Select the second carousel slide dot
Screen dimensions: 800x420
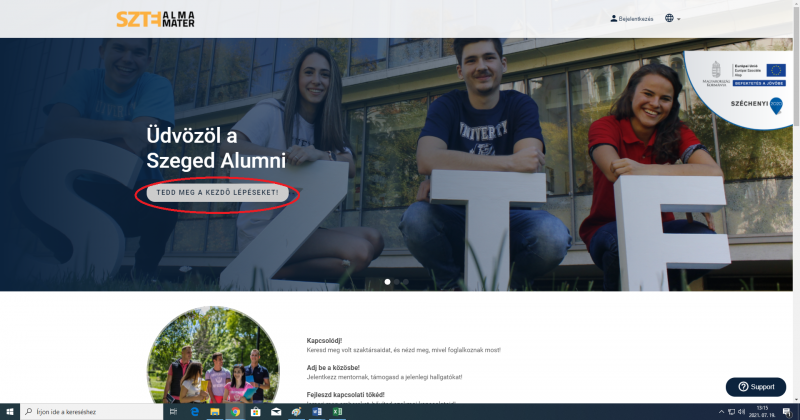pyautogui.click(x=396, y=282)
